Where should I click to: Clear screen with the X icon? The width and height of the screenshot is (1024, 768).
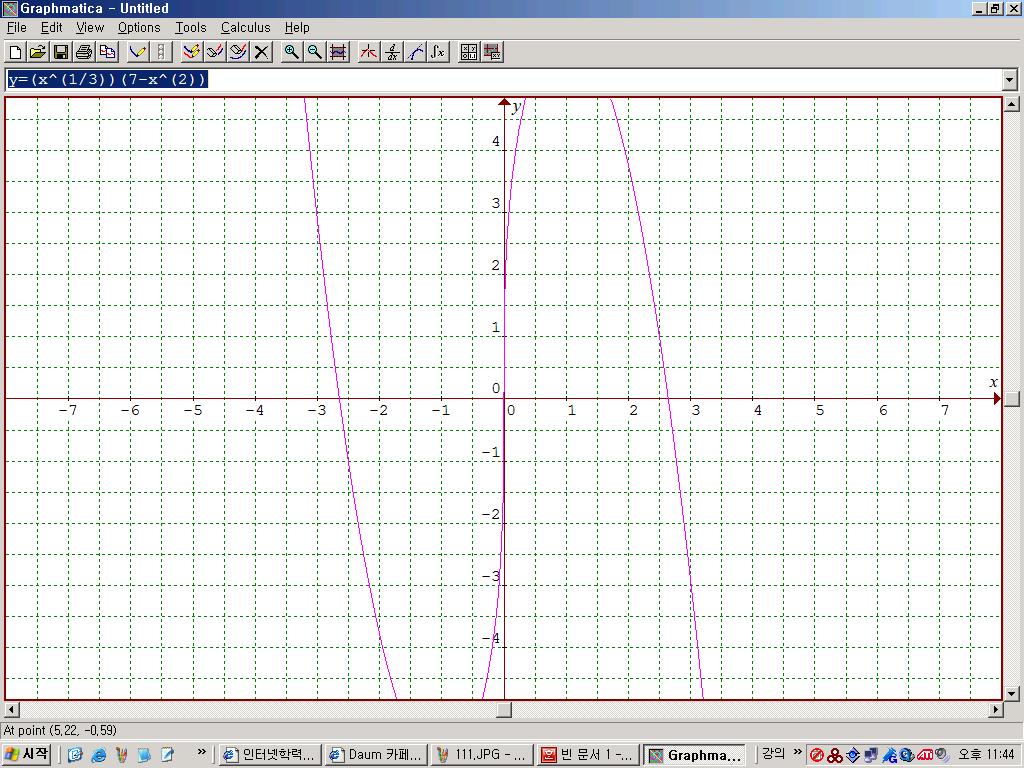click(261, 52)
